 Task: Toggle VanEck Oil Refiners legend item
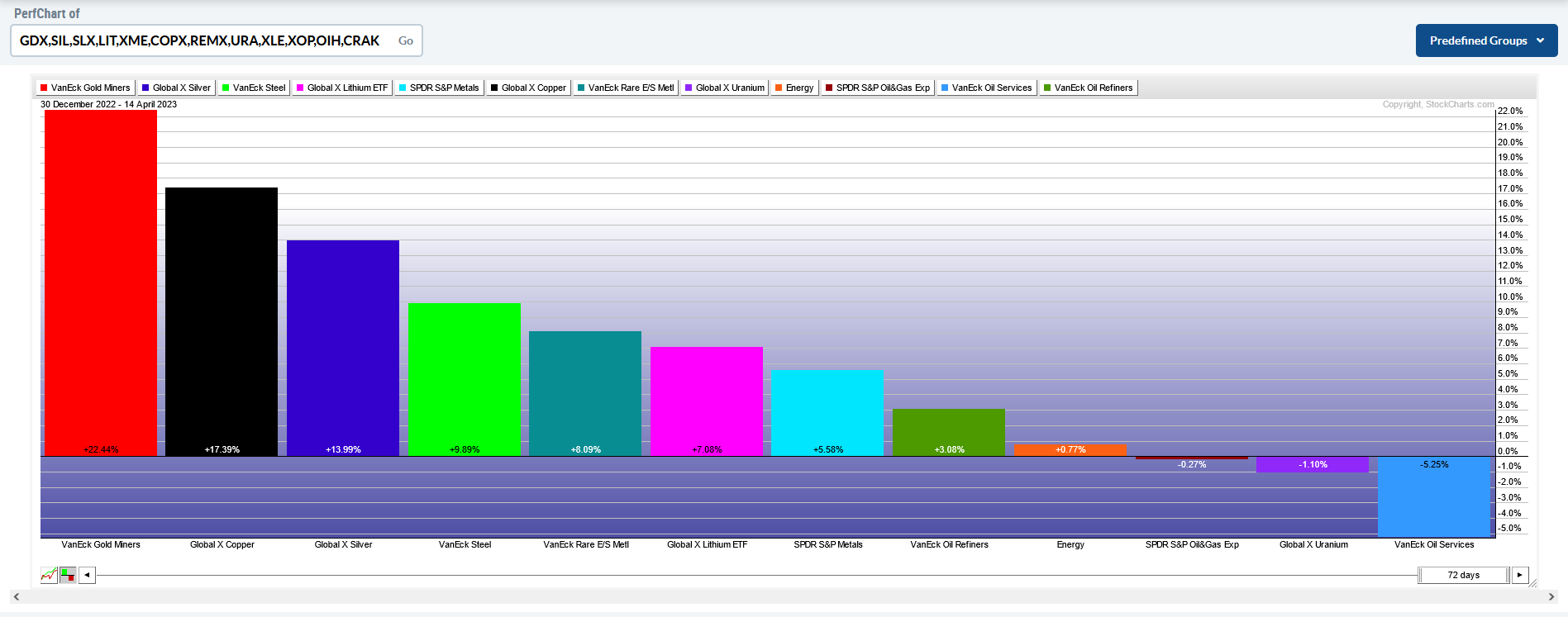tap(1089, 88)
